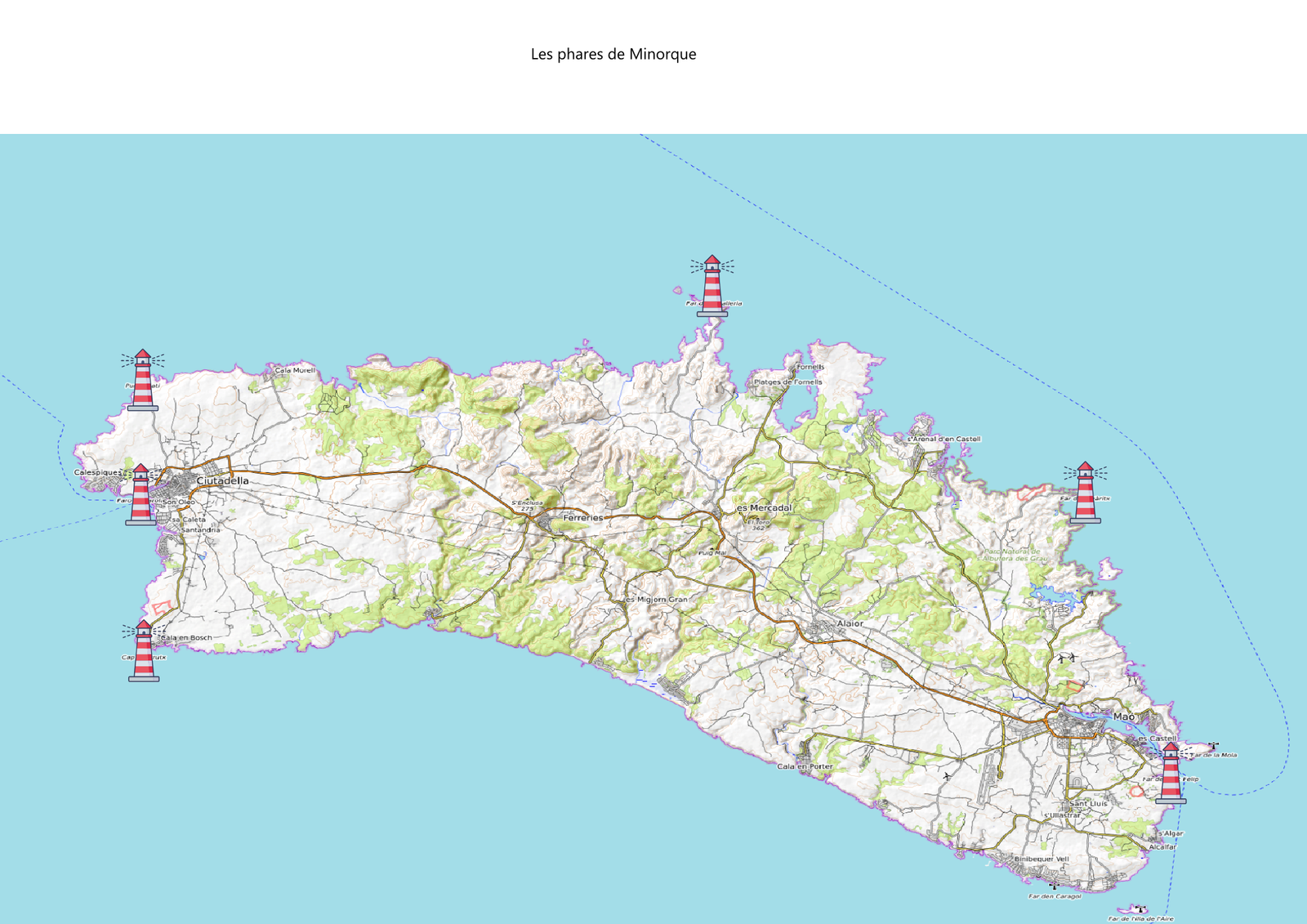Click the Cavalleria lighthouse icon on north cape

(x=712, y=286)
